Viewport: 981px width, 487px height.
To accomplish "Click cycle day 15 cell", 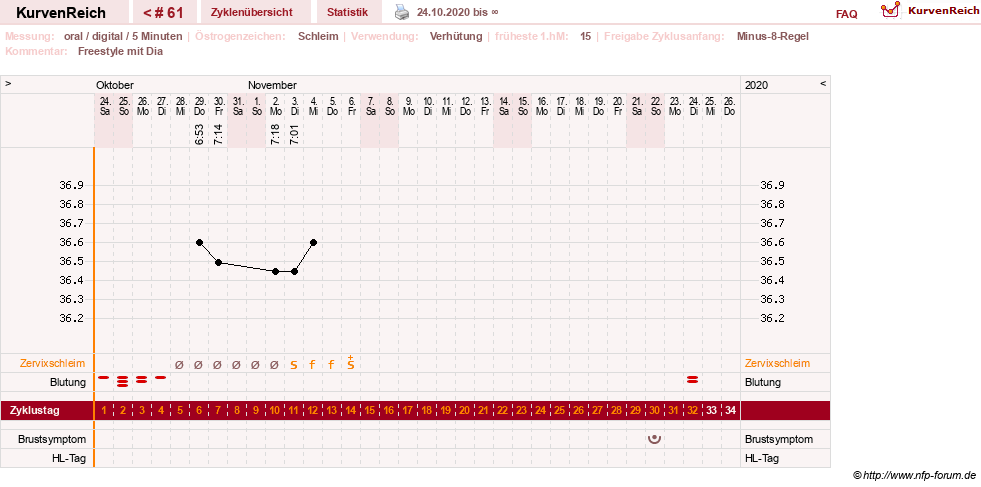I will (369, 411).
